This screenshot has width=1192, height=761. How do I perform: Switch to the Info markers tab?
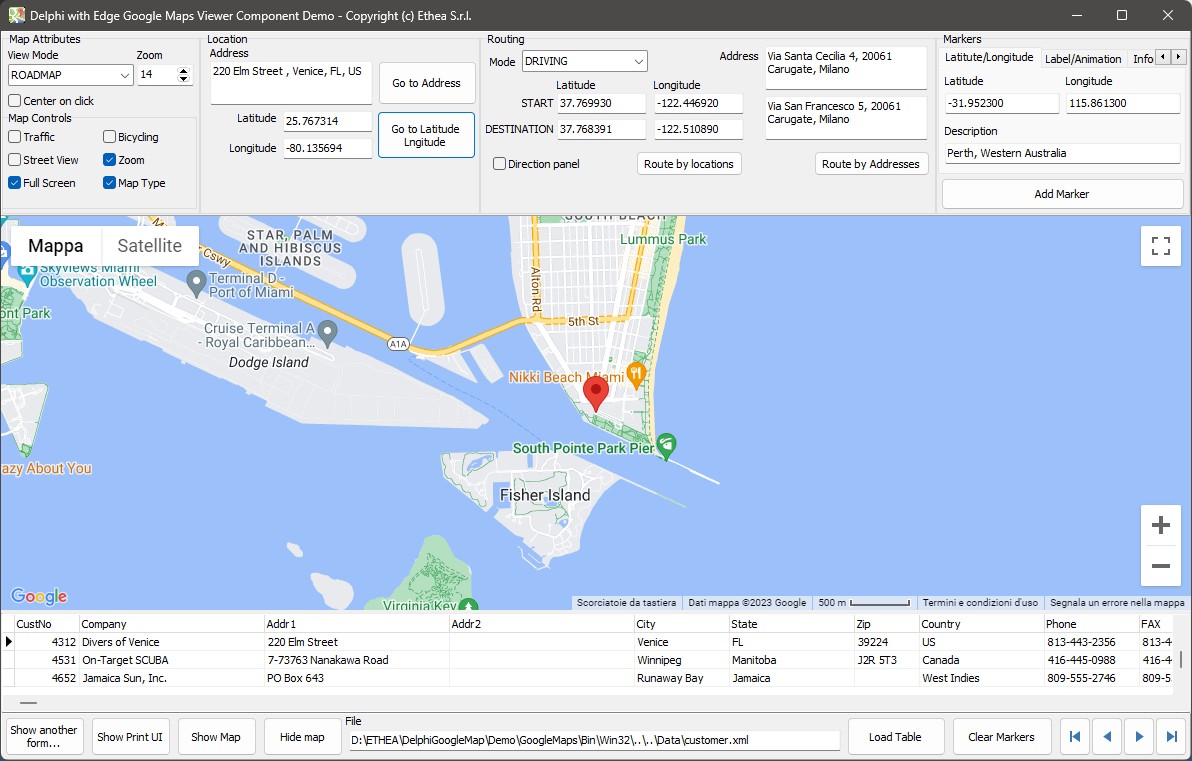[x=1141, y=59]
